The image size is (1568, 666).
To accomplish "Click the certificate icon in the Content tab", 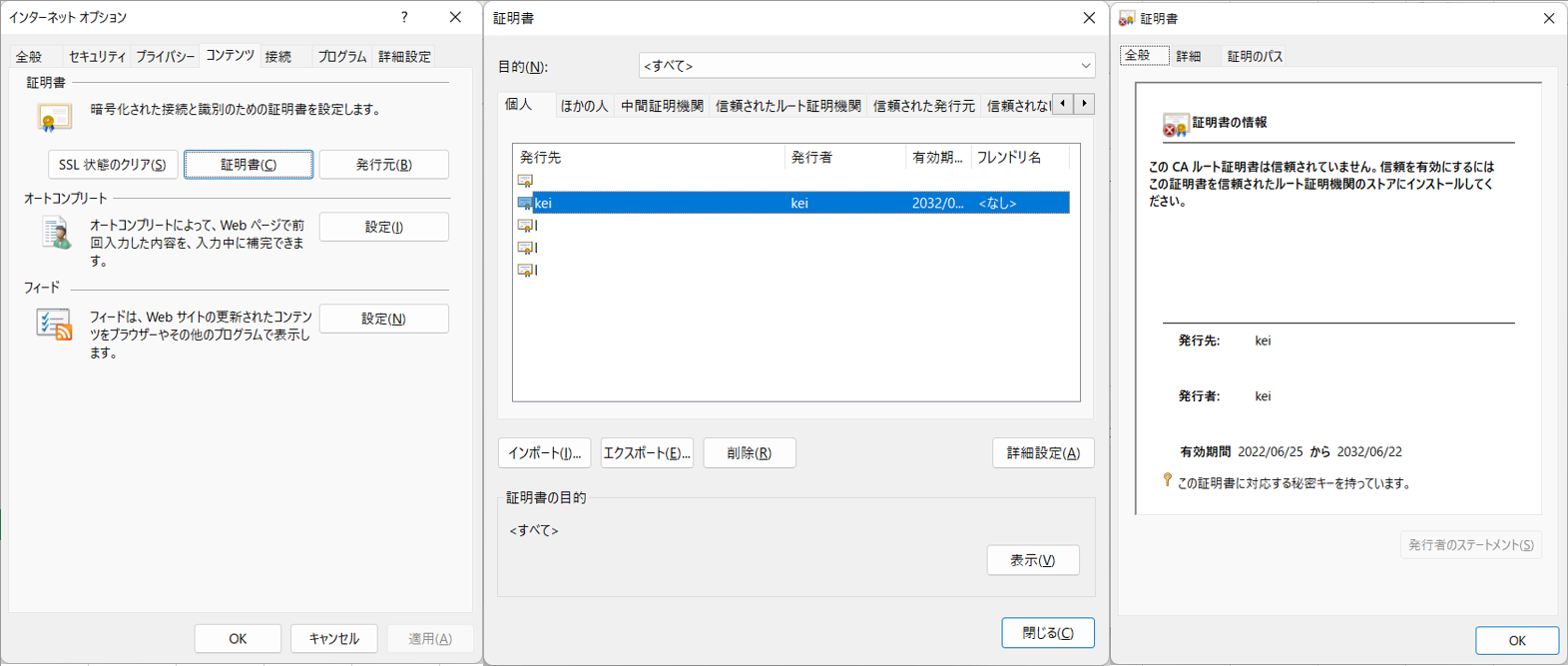I will click(x=54, y=118).
